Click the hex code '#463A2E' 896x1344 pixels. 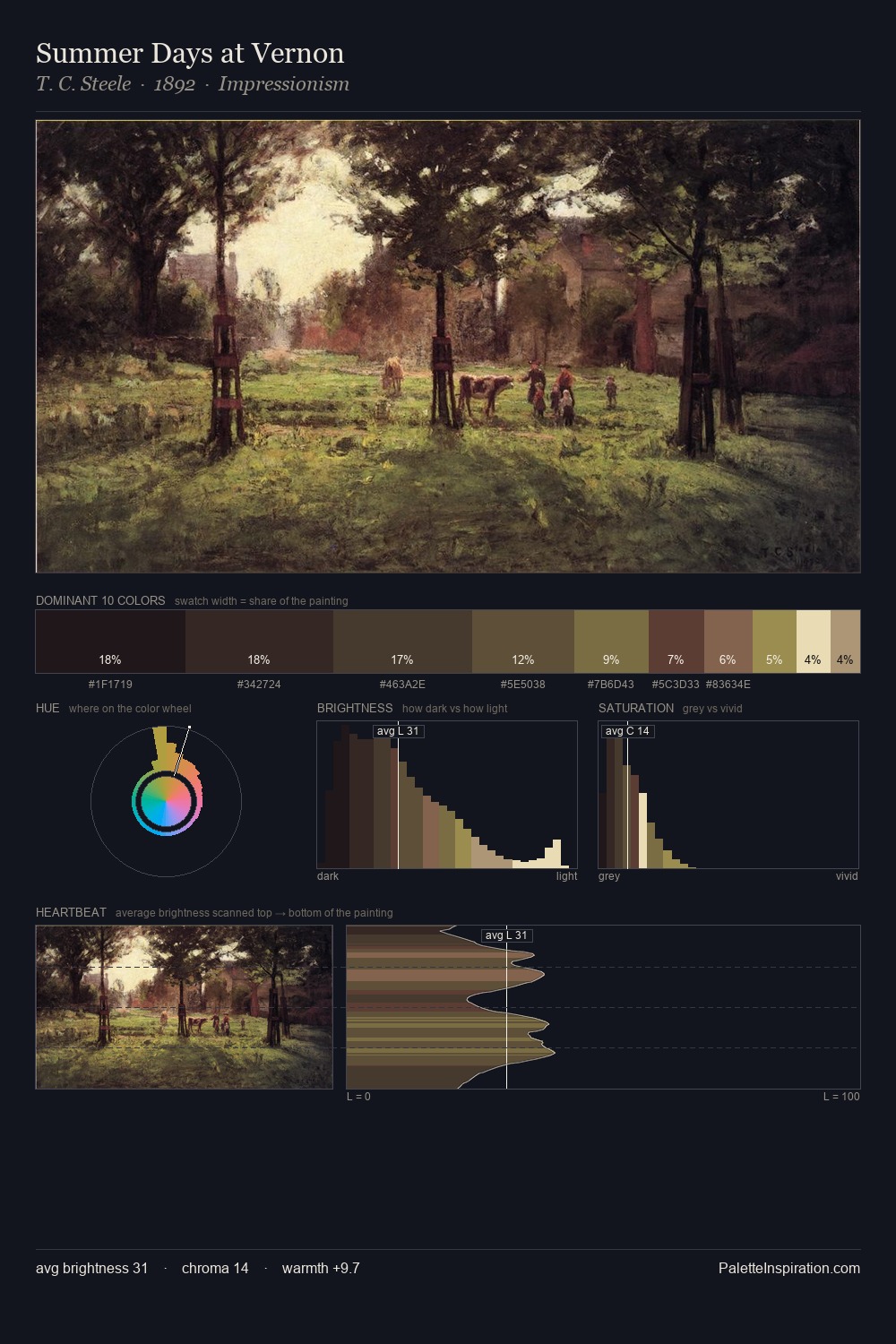402,685
